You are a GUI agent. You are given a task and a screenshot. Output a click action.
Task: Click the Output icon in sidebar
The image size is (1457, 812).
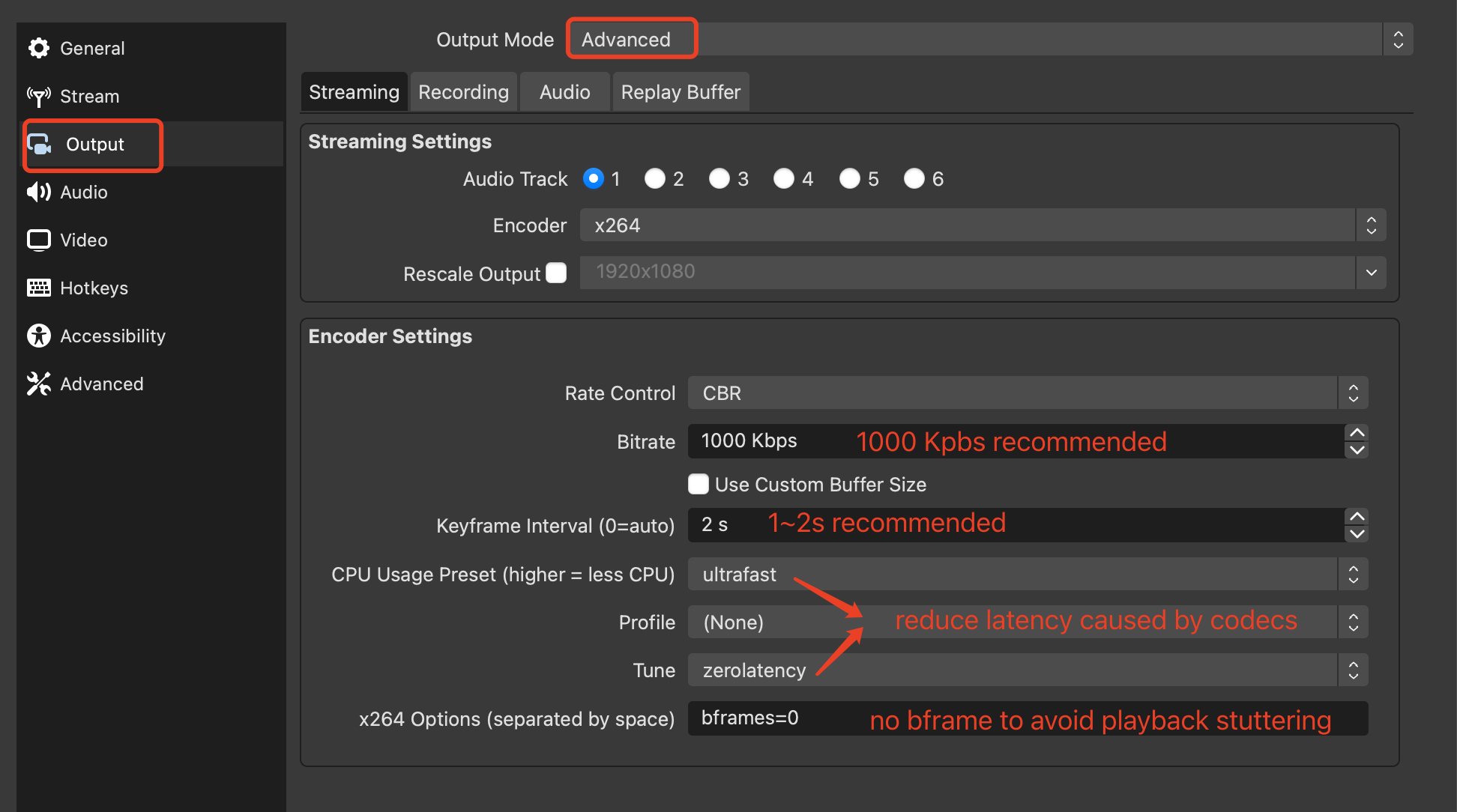39,144
